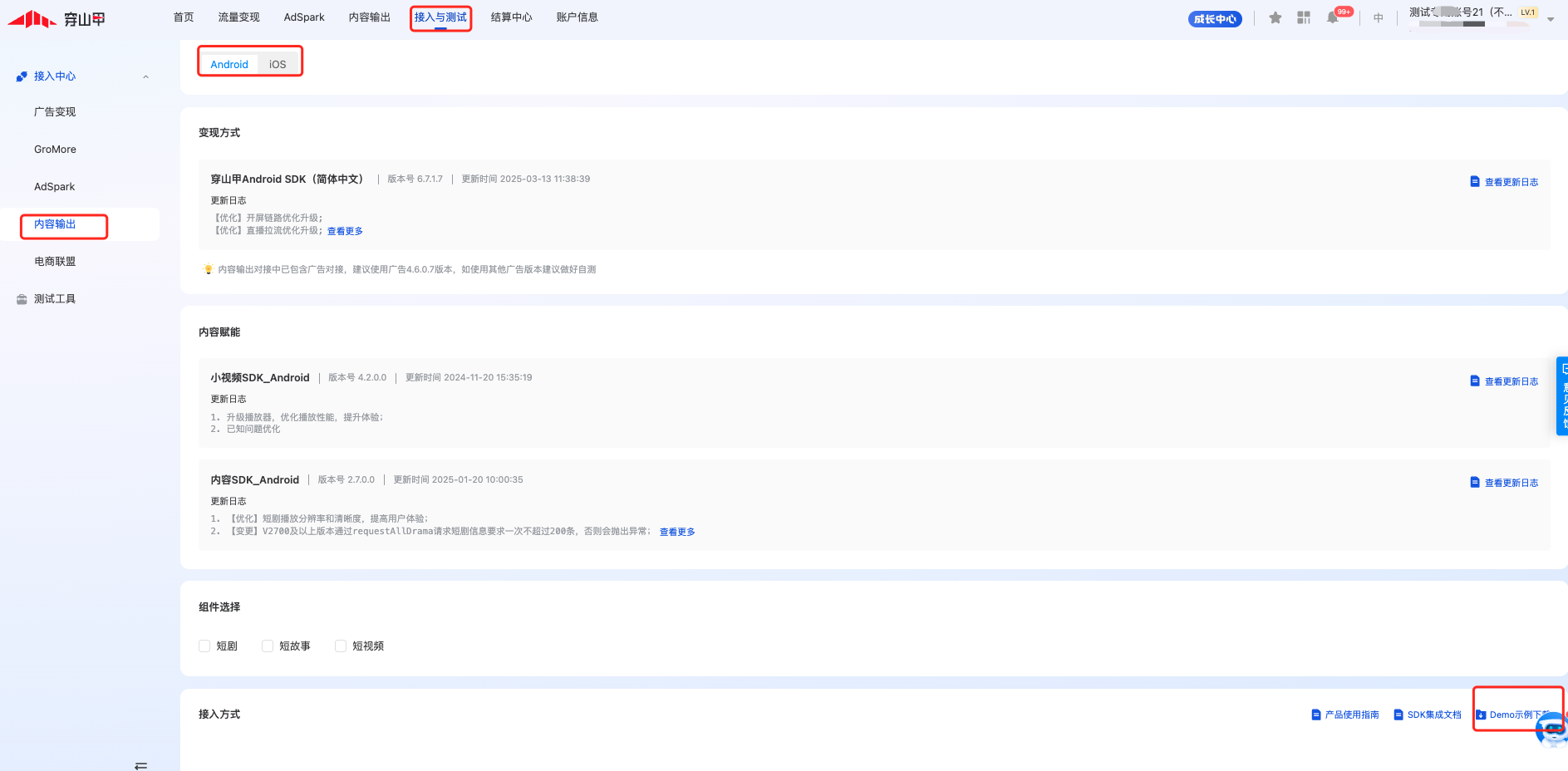
Task: Open the favorites star icon
Action: point(1276,17)
